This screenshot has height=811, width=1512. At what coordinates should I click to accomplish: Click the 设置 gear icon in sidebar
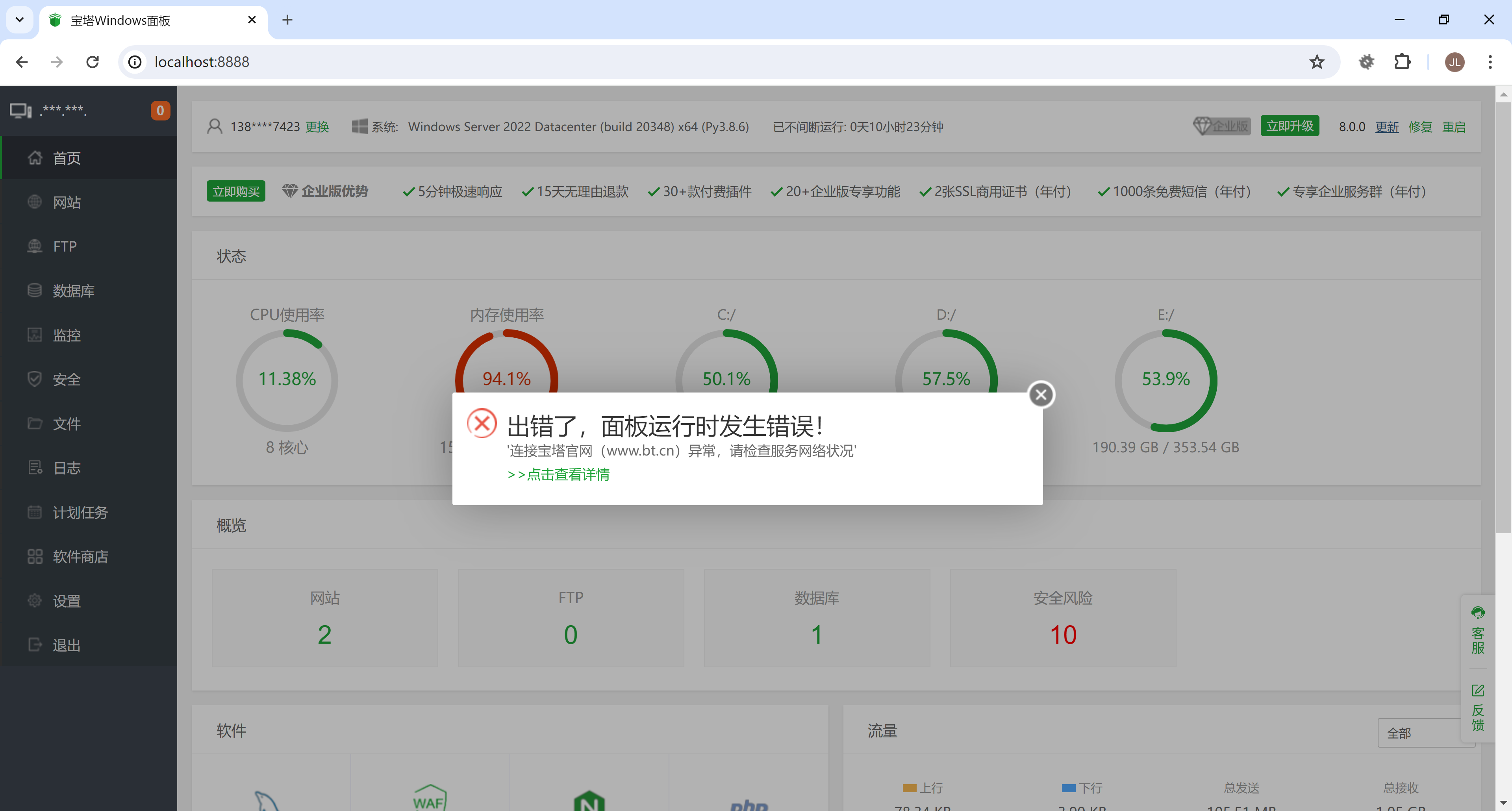click(35, 601)
